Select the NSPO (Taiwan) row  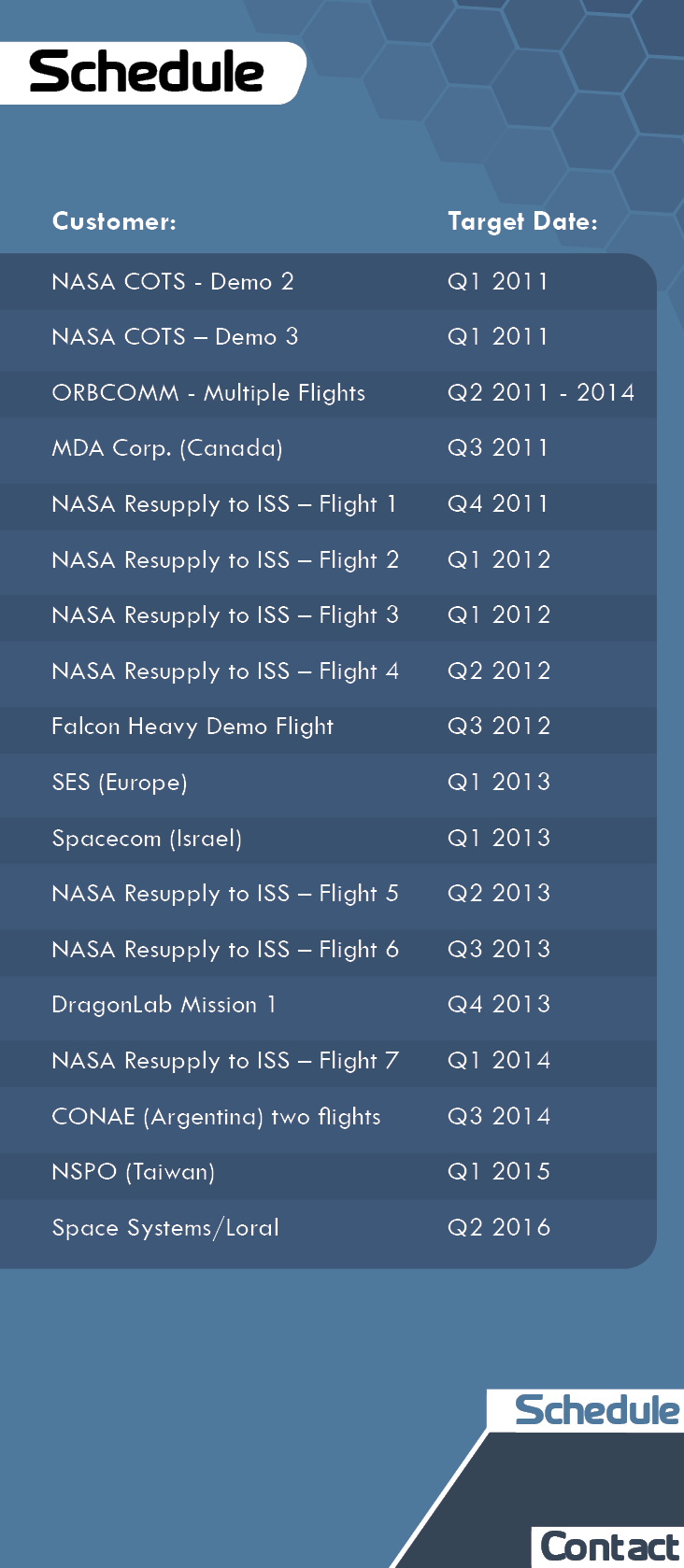click(x=328, y=1172)
